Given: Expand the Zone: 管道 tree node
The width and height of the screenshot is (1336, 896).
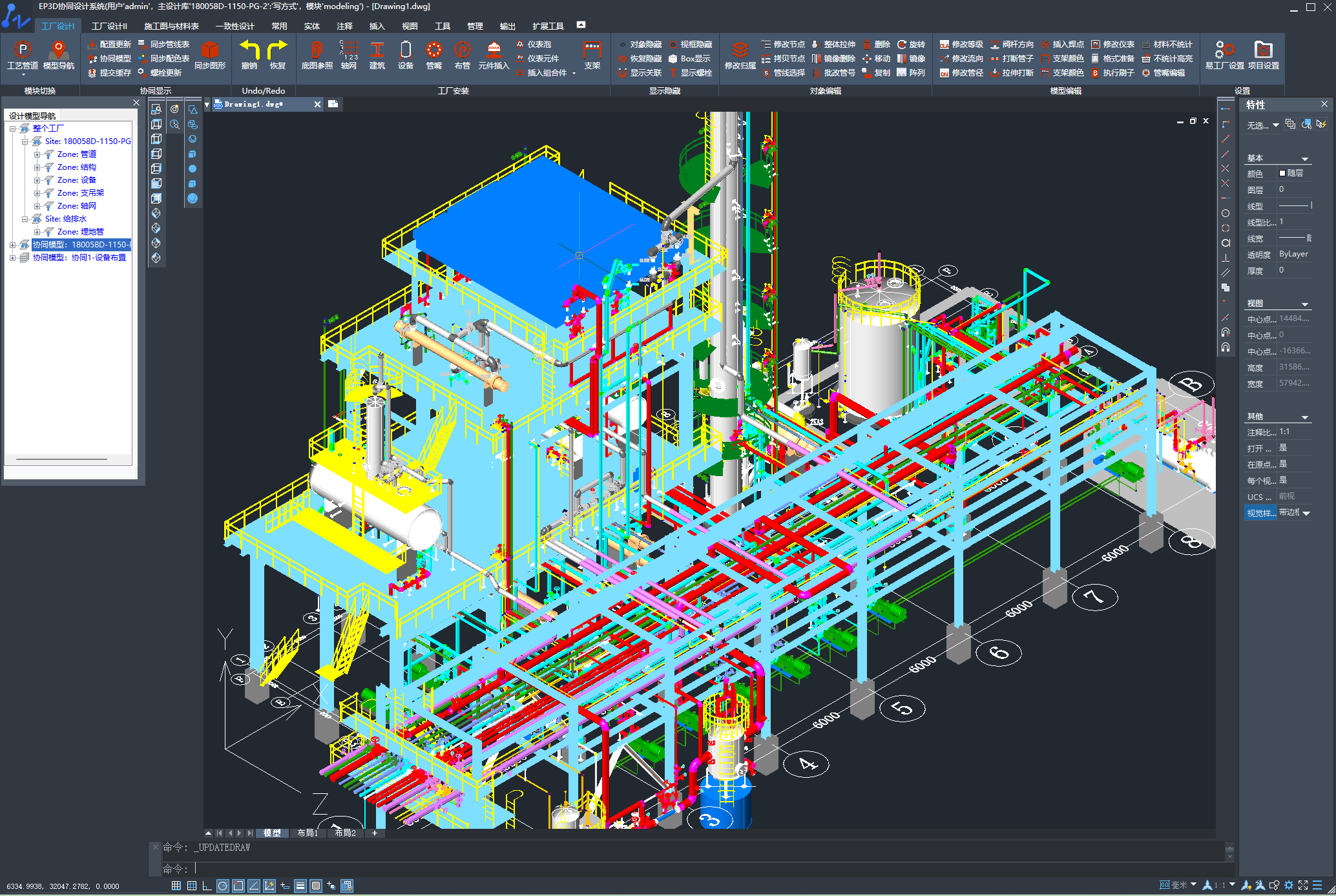Looking at the screenshot, I should tap(37, 154).
